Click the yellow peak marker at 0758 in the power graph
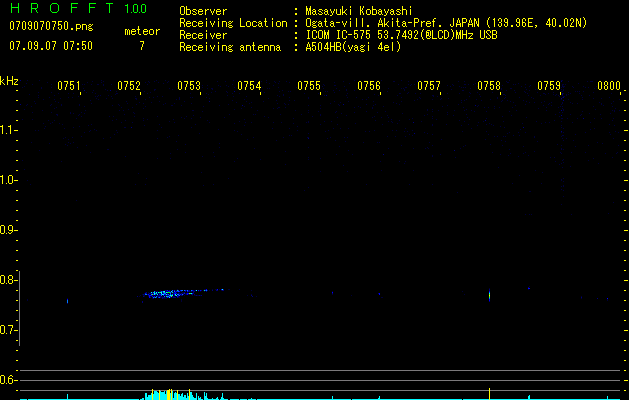 point(489,394)
